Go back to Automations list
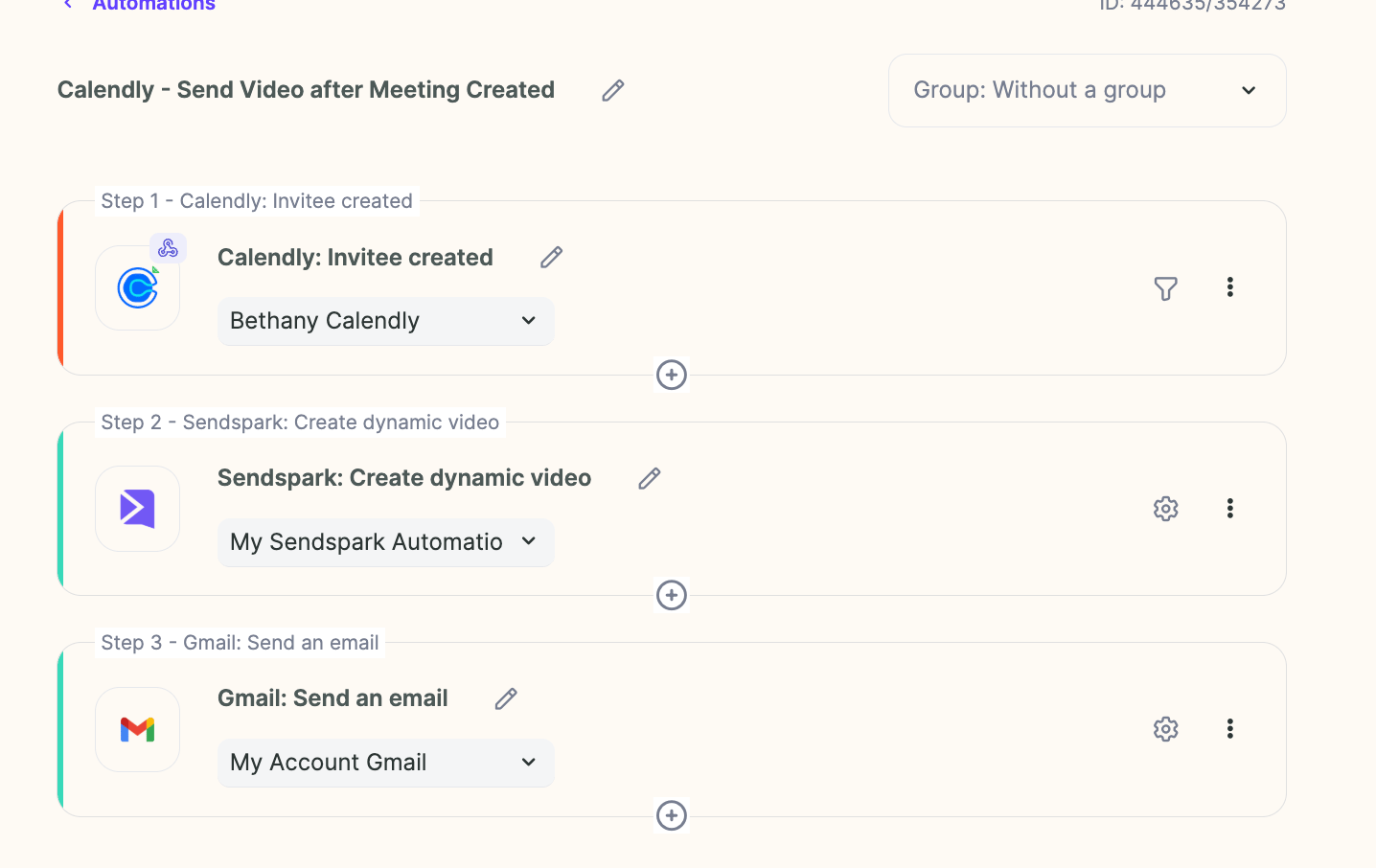The width and height of the screenshot is (1376, 868). (153, 5)
